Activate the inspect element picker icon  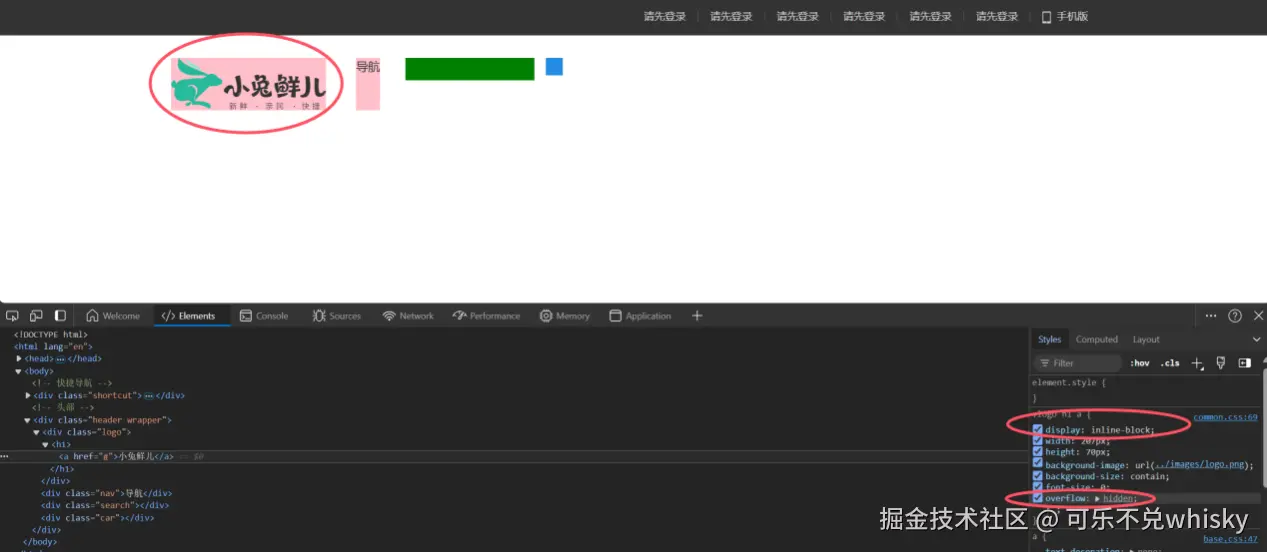click(12, 316)
